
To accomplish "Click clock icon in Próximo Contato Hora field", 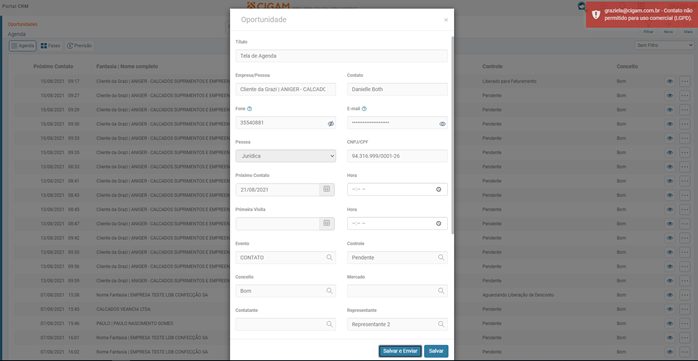I will pos(438,190).
